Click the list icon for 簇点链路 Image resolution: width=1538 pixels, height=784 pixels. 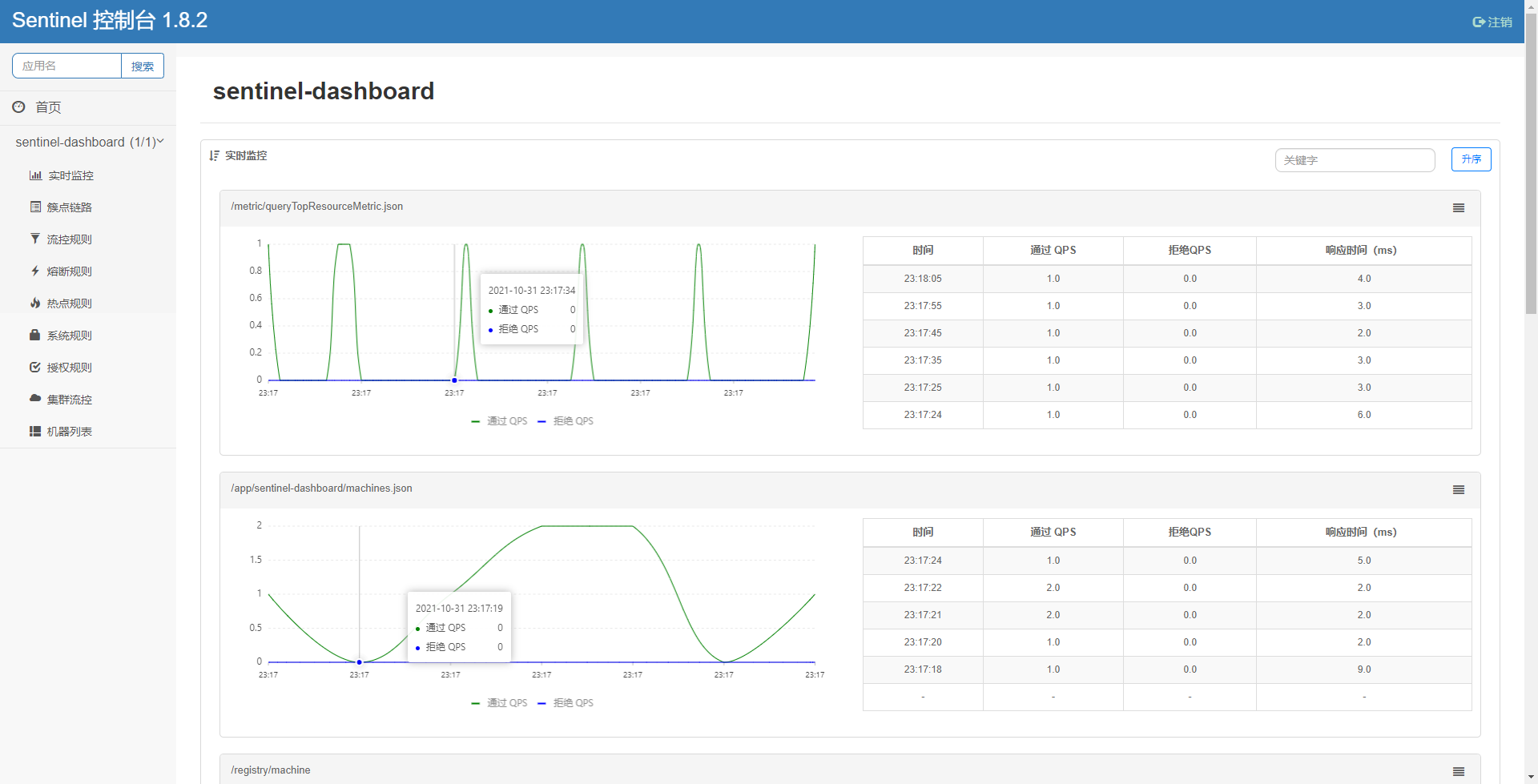pyautogui.click(x=35, y=207)
